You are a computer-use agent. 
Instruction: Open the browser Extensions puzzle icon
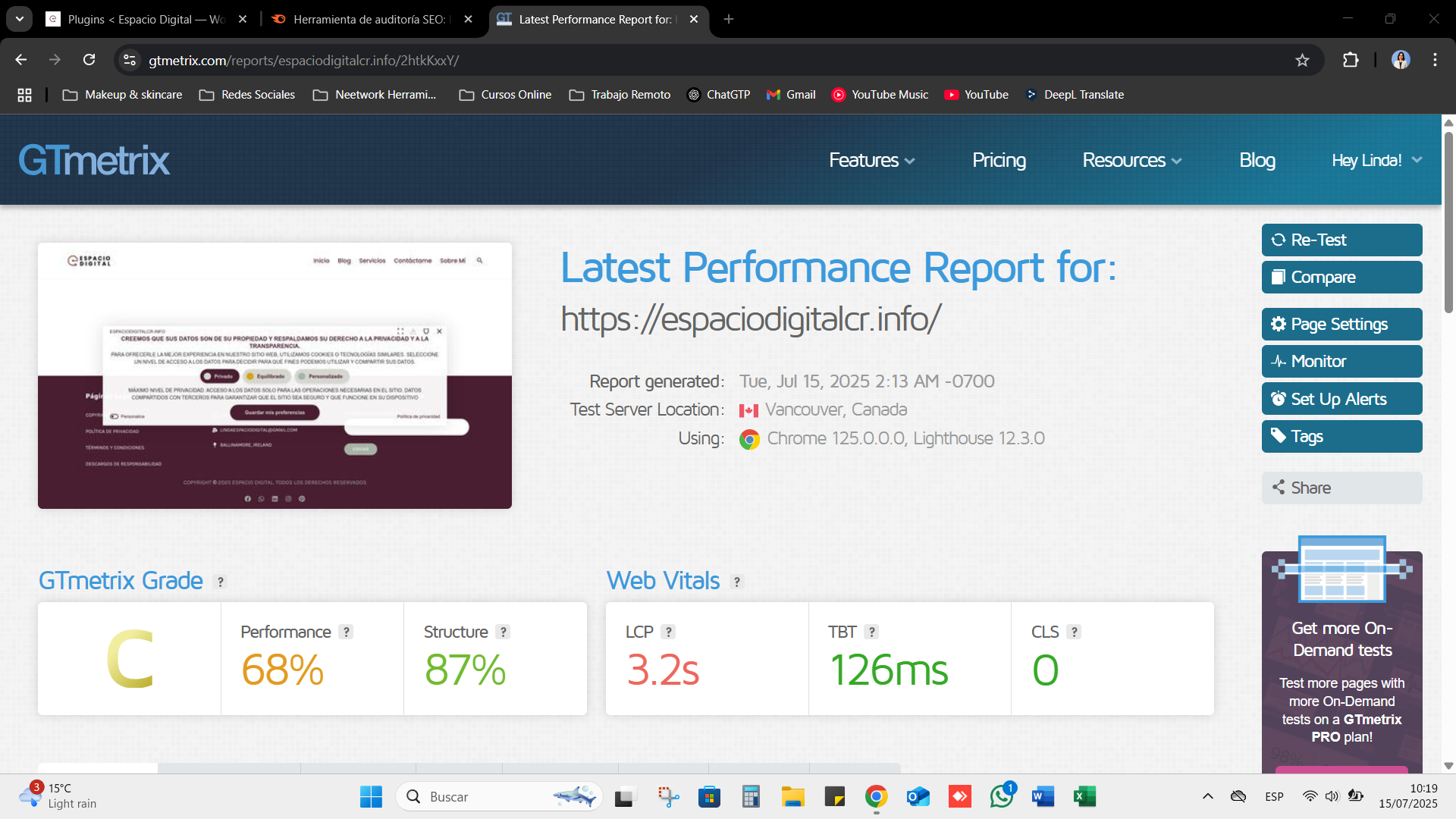(x=1351, y=60)
